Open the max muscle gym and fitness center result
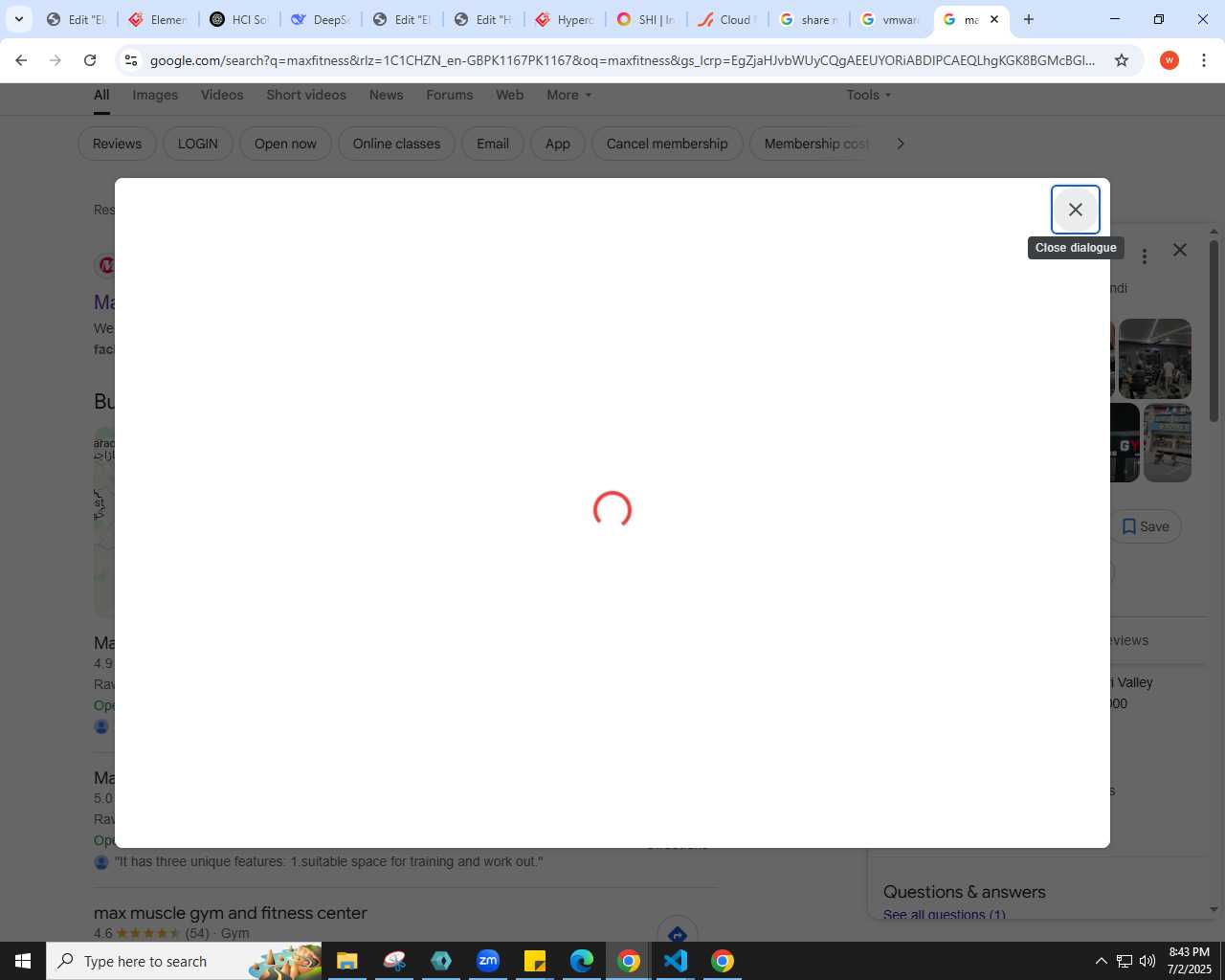The height and width of the screenshot is (980, 1225). click(231, 913)
